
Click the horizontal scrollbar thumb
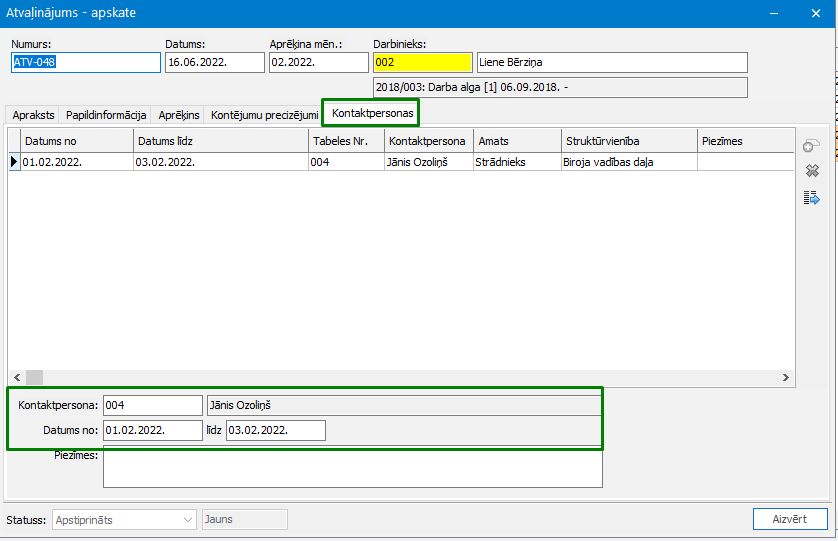[34, 377]
